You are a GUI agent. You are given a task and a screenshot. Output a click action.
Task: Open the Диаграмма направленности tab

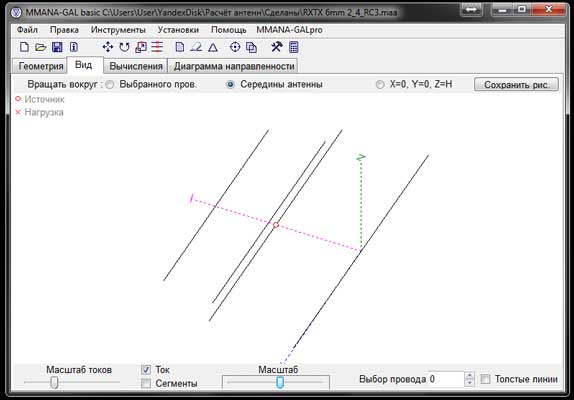pos(234,66)
